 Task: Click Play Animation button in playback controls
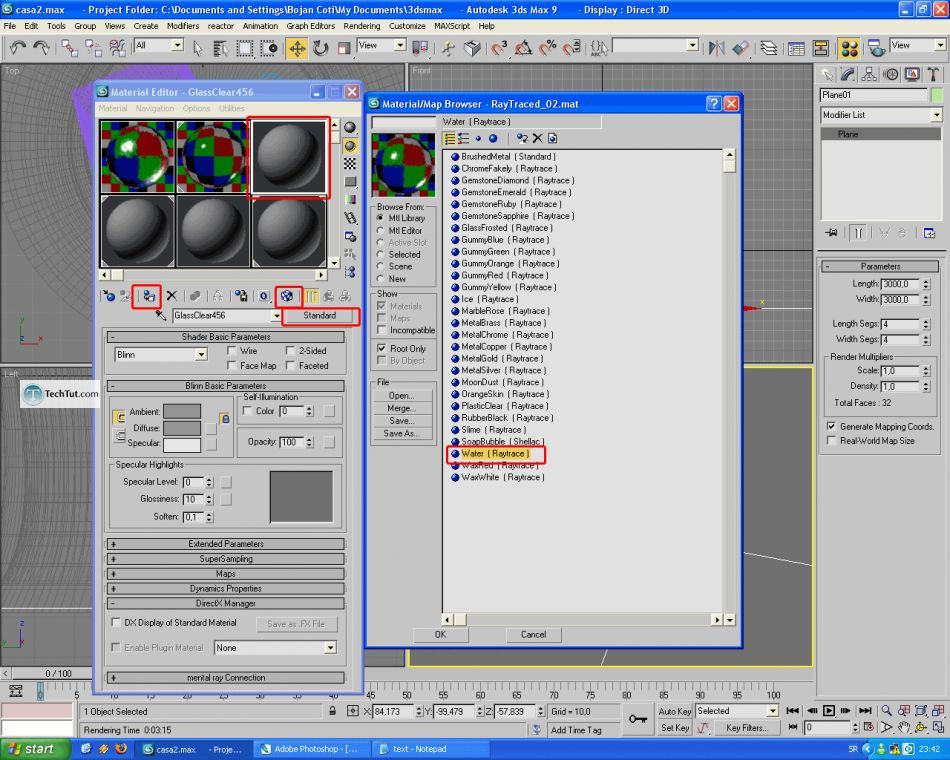point(829,710)
